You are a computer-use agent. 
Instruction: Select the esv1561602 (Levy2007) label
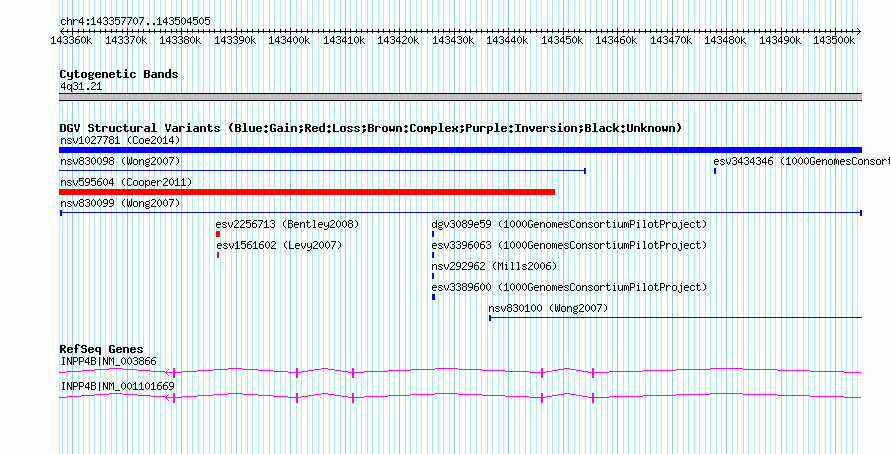[279, 245]
